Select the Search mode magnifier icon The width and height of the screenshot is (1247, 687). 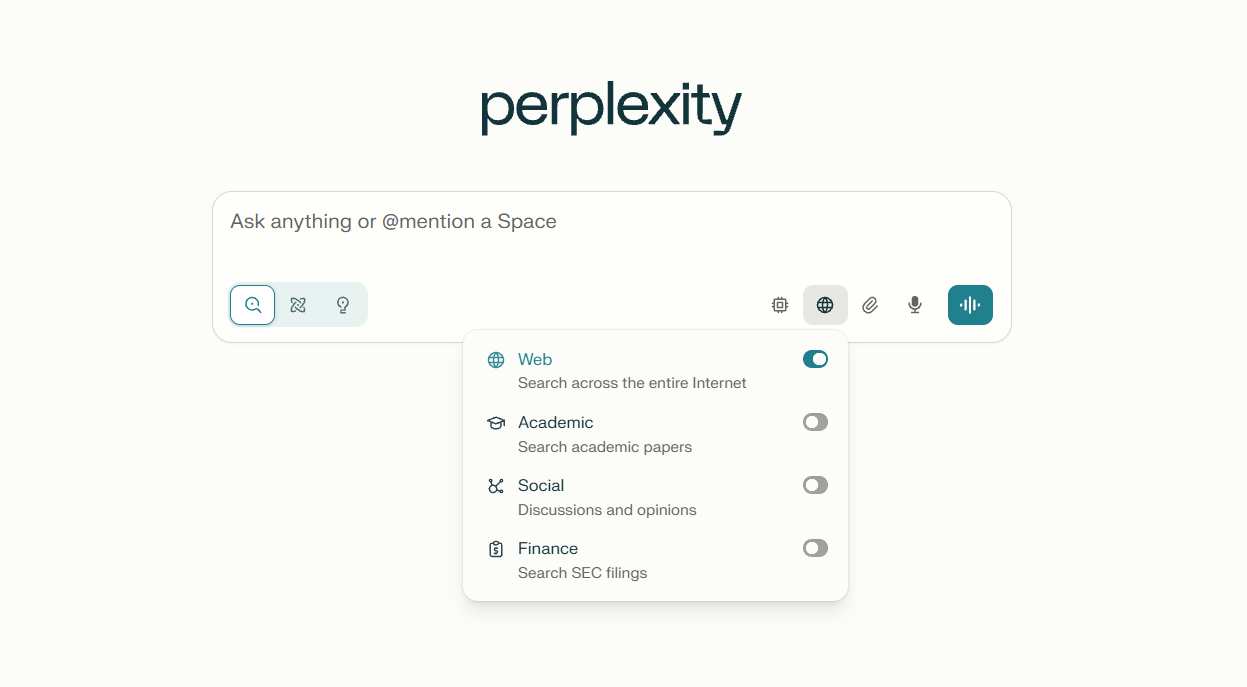[x=253, y=305]
